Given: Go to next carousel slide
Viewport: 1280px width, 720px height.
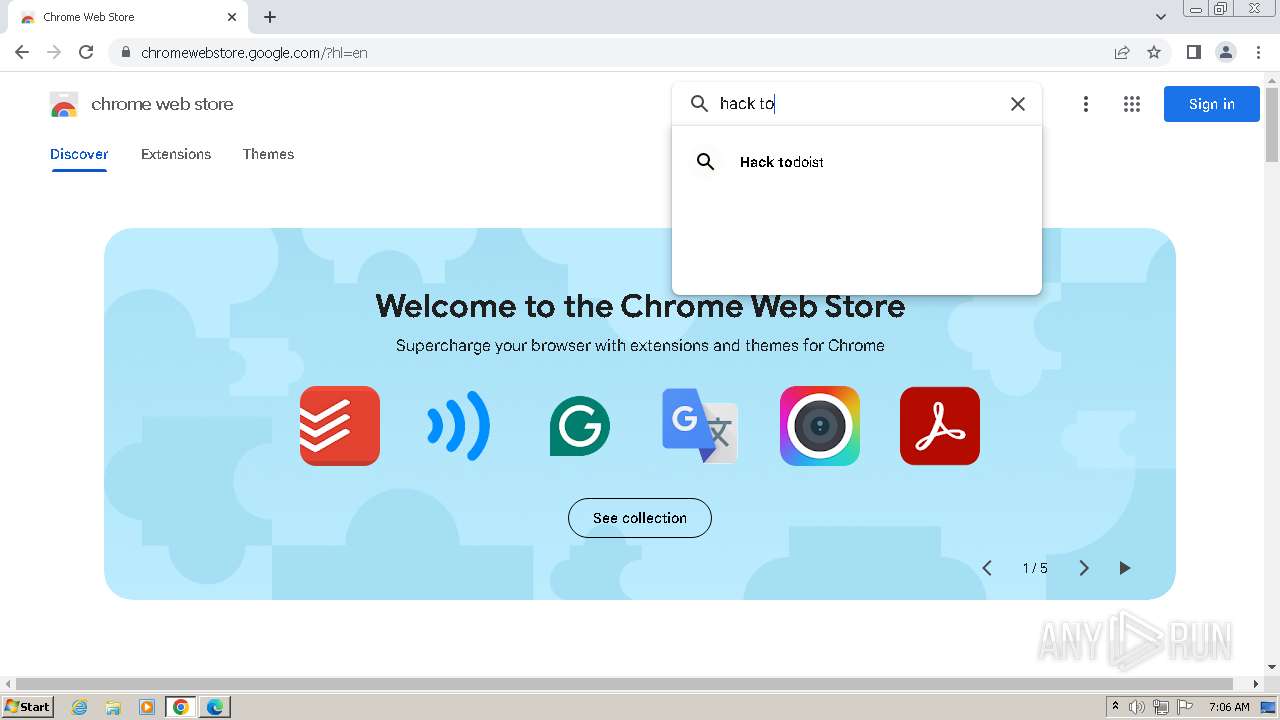Looking at the screenshot, I should point(1084,568).
